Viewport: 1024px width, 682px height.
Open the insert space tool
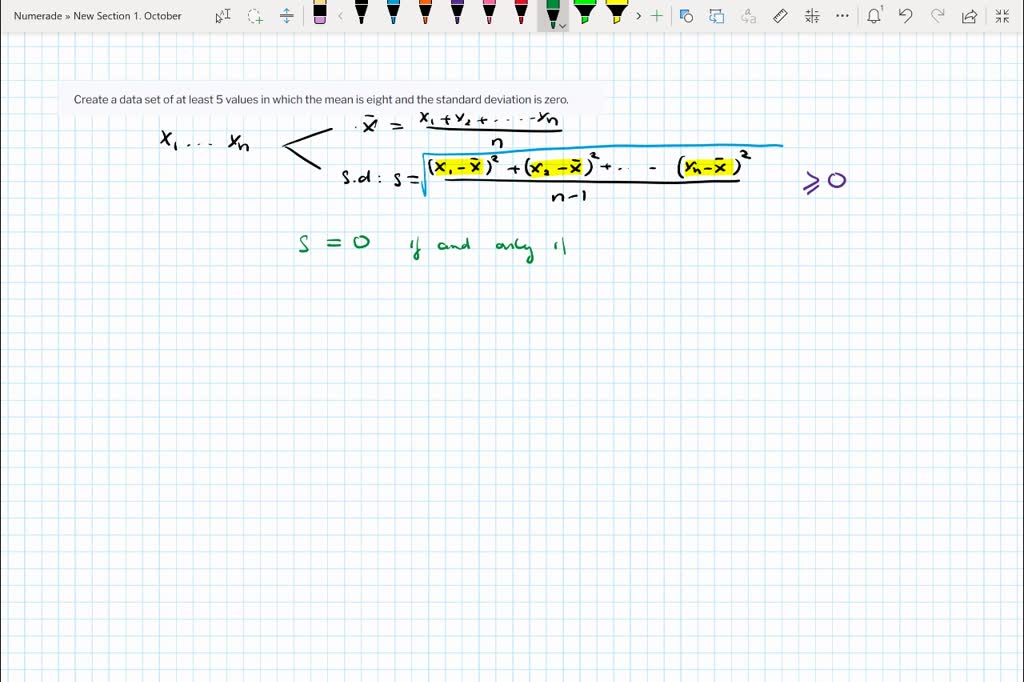coord(290,15)
